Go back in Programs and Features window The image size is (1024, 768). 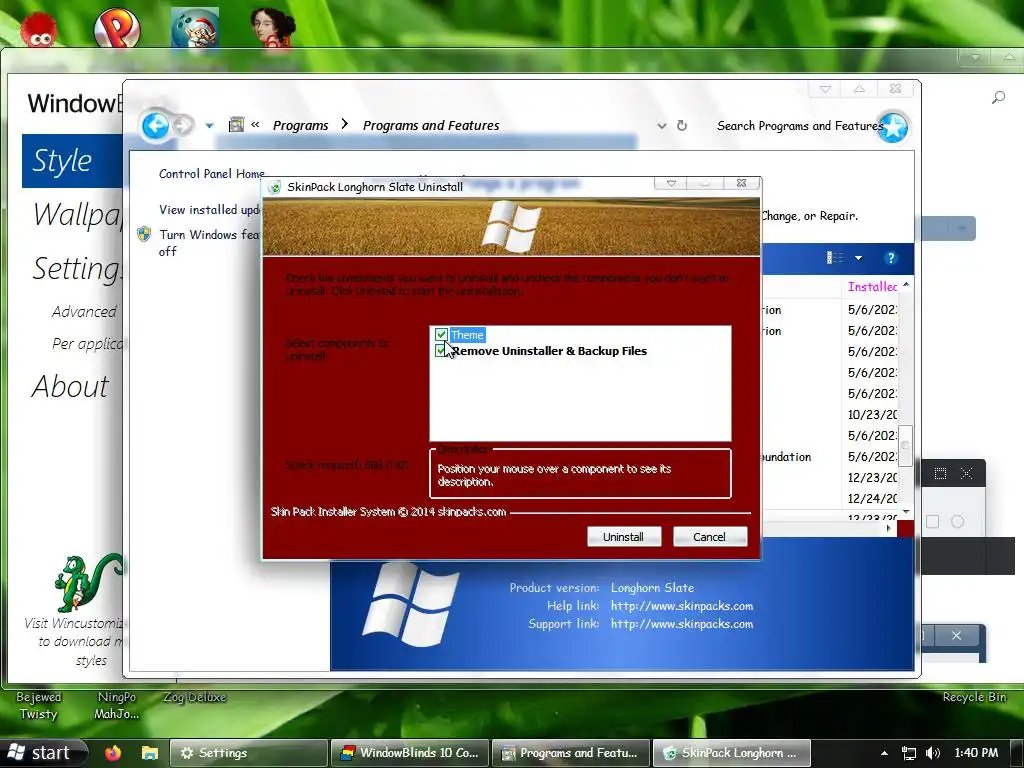pos(155,125)
